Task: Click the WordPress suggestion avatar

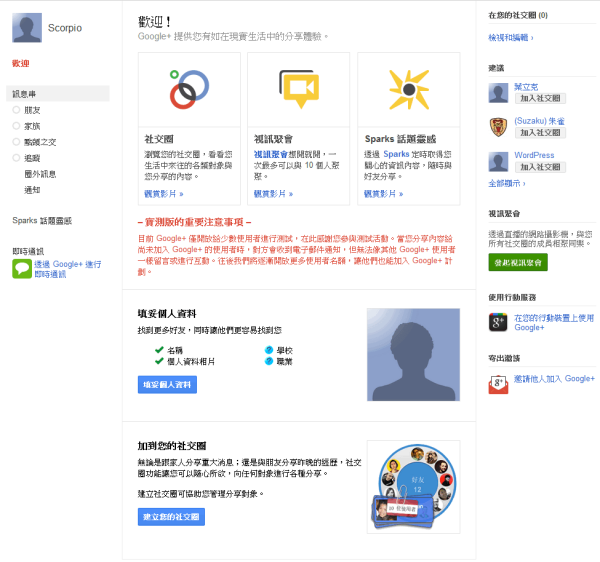Action: (x=498, y=161)
